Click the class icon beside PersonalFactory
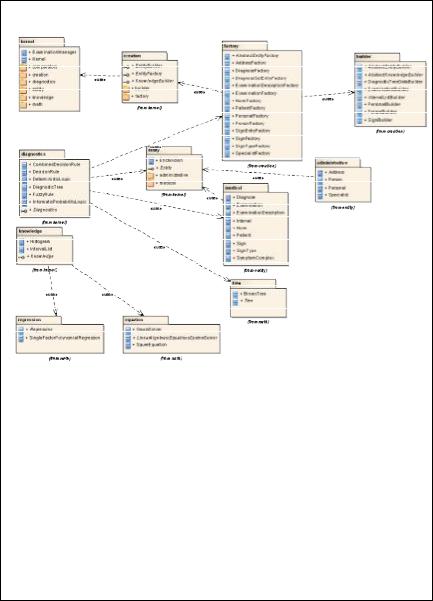 point(227,116)
